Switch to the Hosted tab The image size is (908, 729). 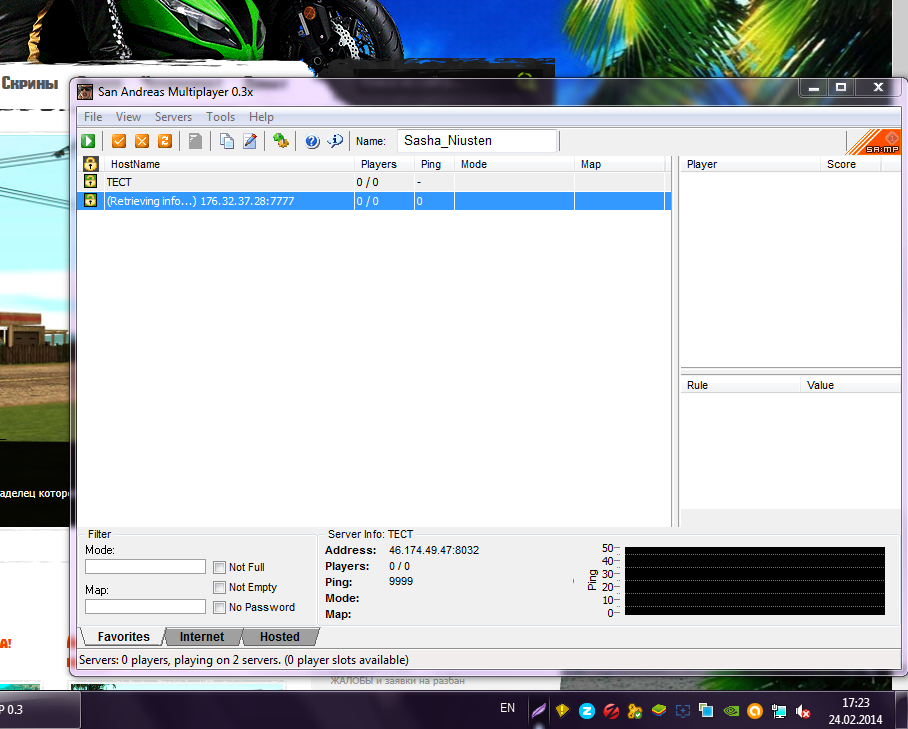(x=280, y=637)
